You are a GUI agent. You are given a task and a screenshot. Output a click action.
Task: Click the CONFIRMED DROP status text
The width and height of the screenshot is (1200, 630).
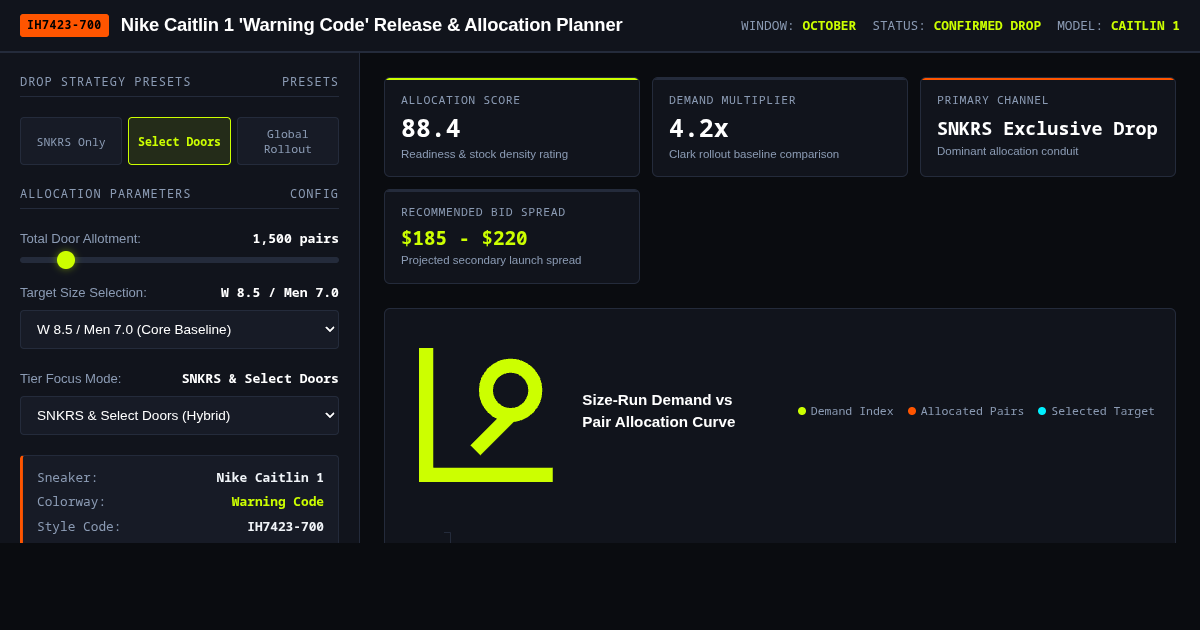(x=987, y=25)
